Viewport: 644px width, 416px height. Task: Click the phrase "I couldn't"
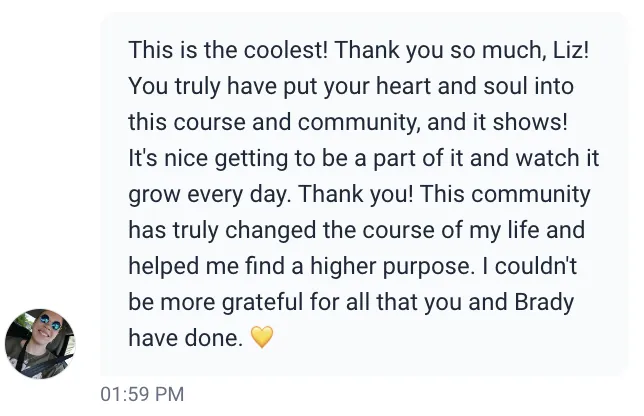(530, 266)
